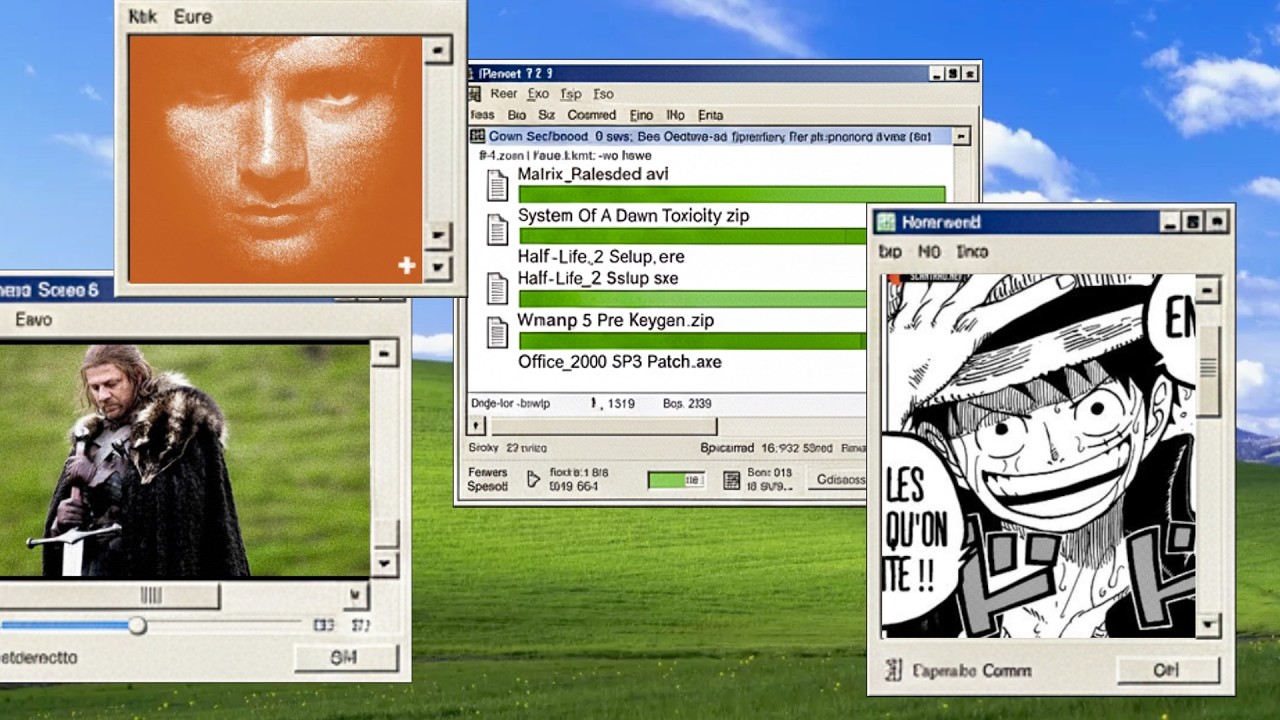Open the INO menu in the manga viewer window
The width and height of the screenshot is (1280, 720).
pyautogui.click(x=929, y=252)
